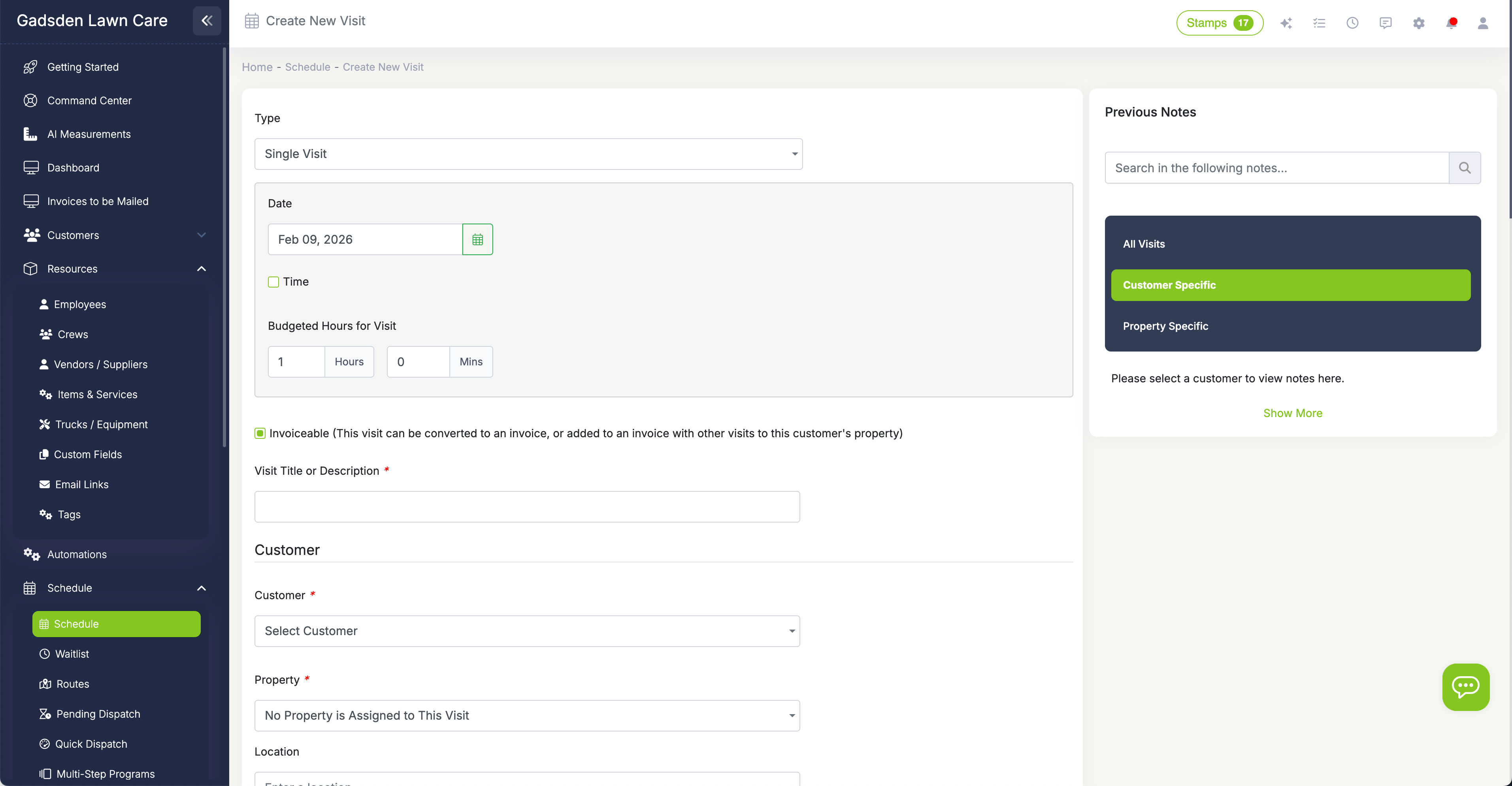Screen dimensions: 1512x786
Task: Open the green chat bubble at bottom right
Action: (x=1466, y=687)
